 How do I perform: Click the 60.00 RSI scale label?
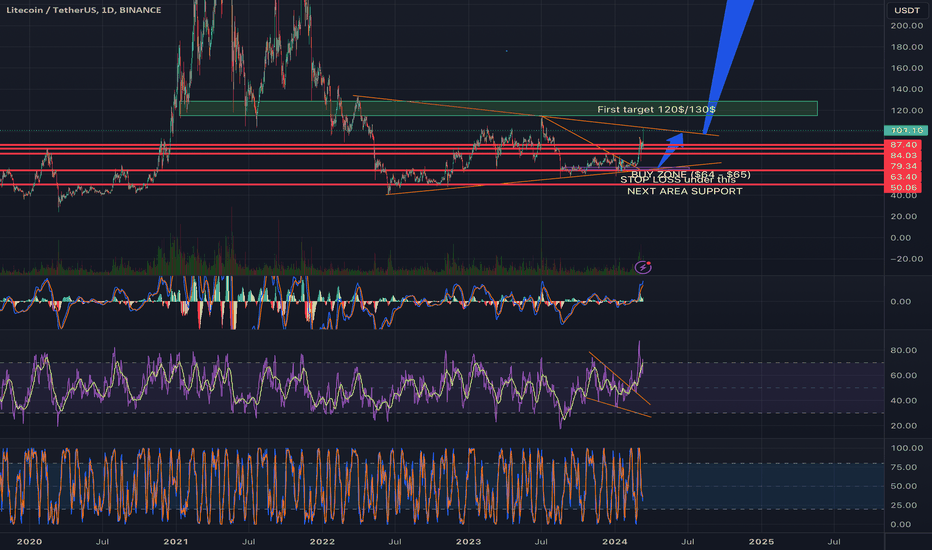click(903, 375)
